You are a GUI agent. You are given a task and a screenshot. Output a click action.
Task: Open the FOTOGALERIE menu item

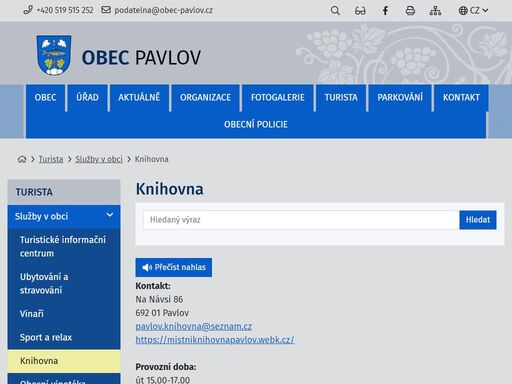(278, 97)
